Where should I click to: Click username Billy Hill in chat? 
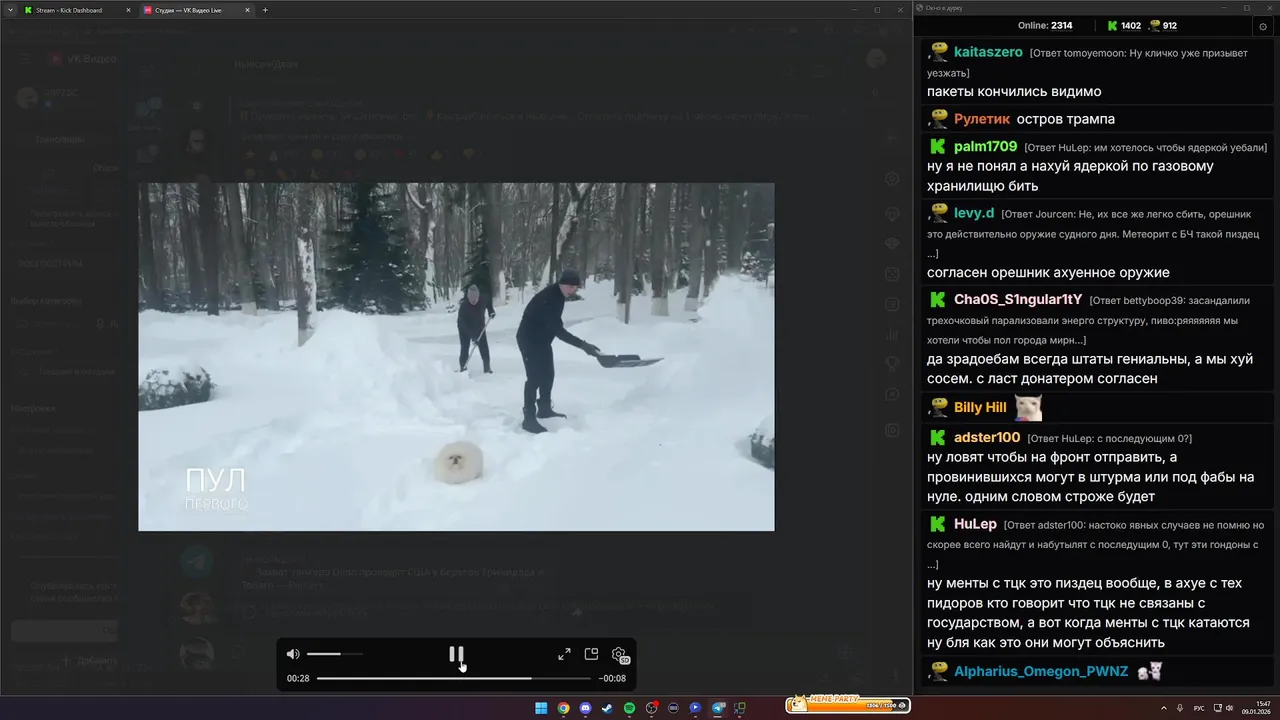(980, 407)
